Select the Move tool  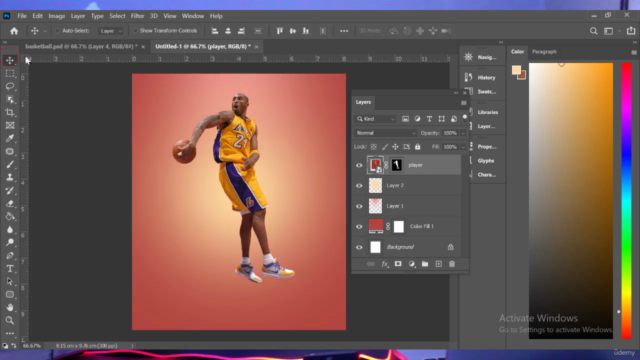pyautogui.click(x=10, y=60)
